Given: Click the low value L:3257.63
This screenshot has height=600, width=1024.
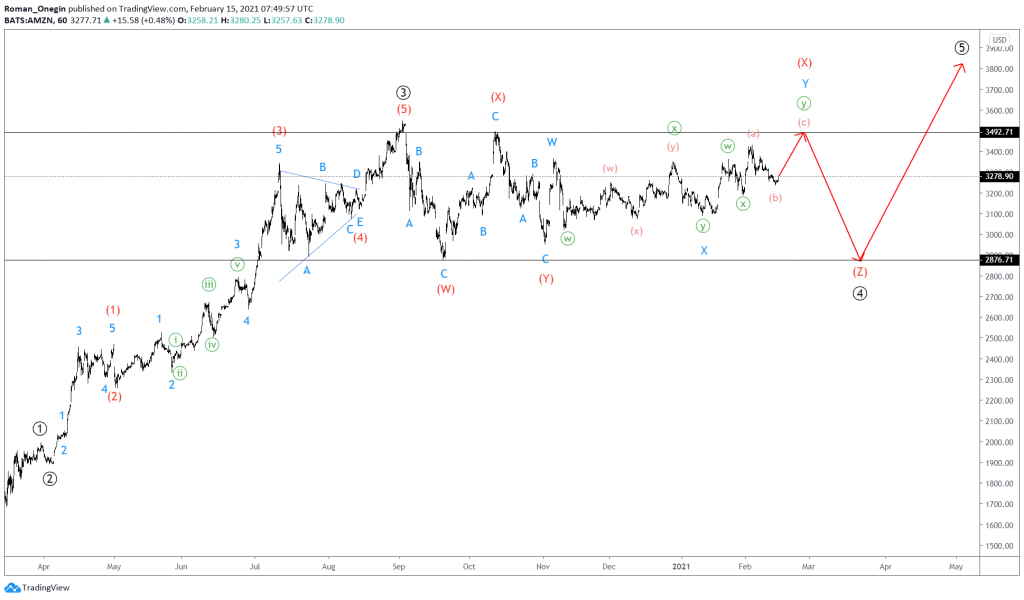Looking at the screenshot, I should click(x=283, y=20).
